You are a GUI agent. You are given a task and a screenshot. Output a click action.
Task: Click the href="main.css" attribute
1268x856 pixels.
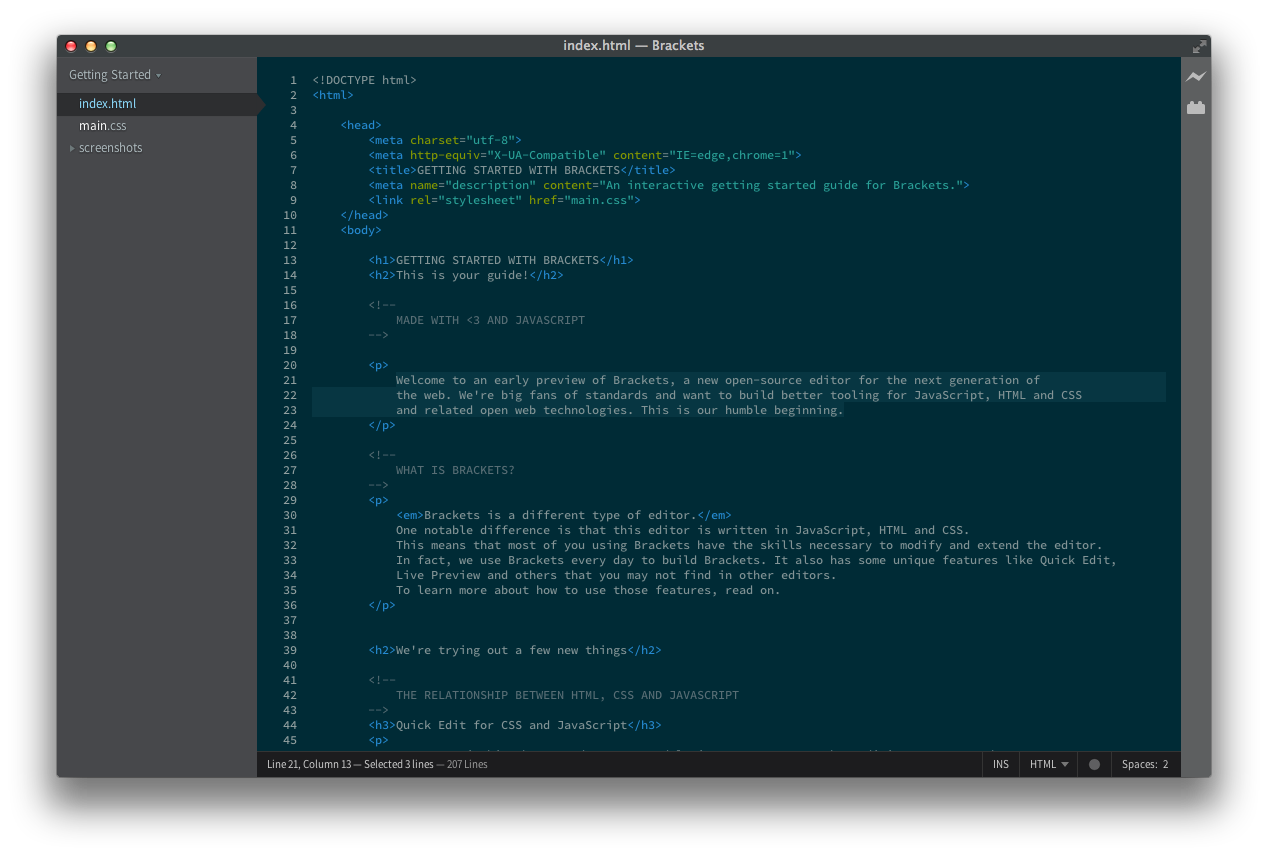click(x=581, y=200)
